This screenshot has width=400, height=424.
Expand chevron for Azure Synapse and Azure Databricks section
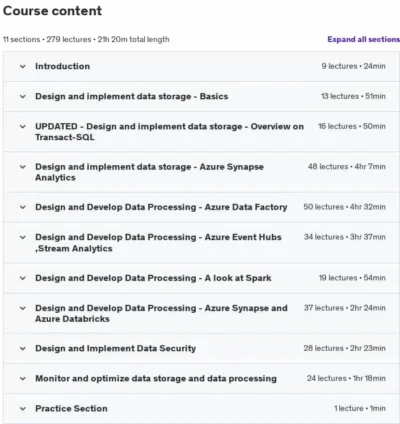pos(23,308)
